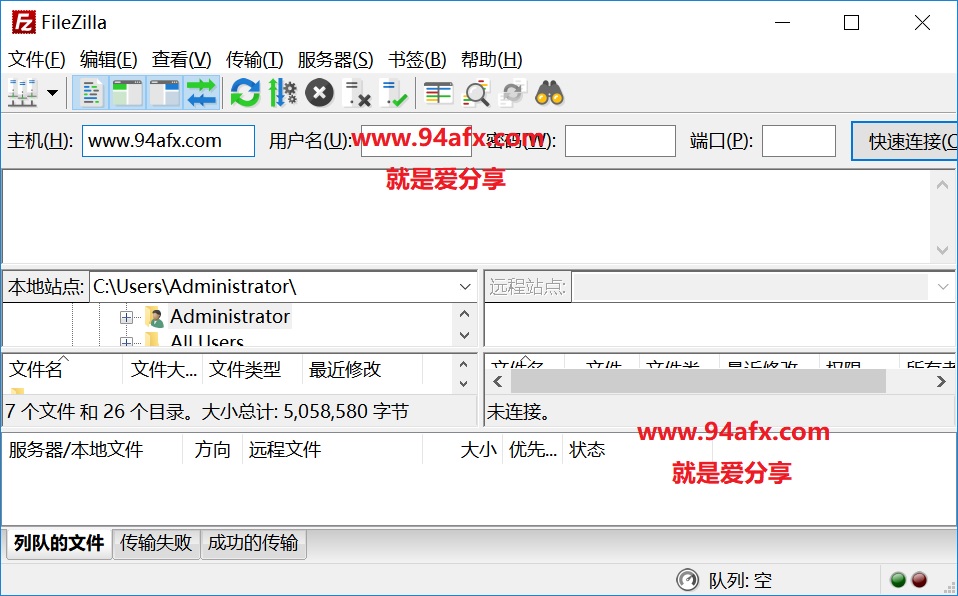The width and height of the screenshot is (958, 596).
Task: Click message log scroll up arrow
Action: (942, 185)
